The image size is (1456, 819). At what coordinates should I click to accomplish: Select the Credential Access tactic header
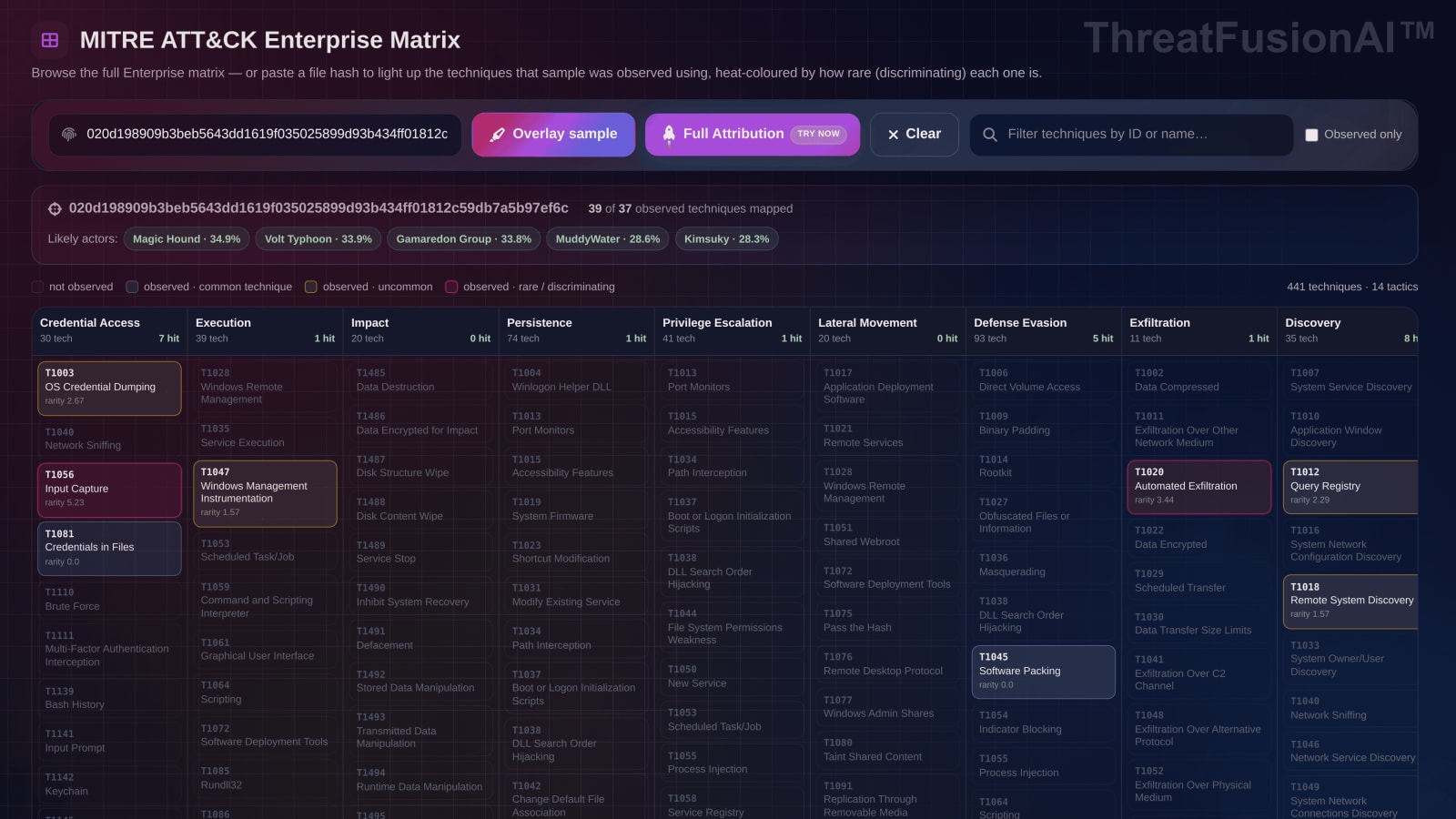point(109,330)
